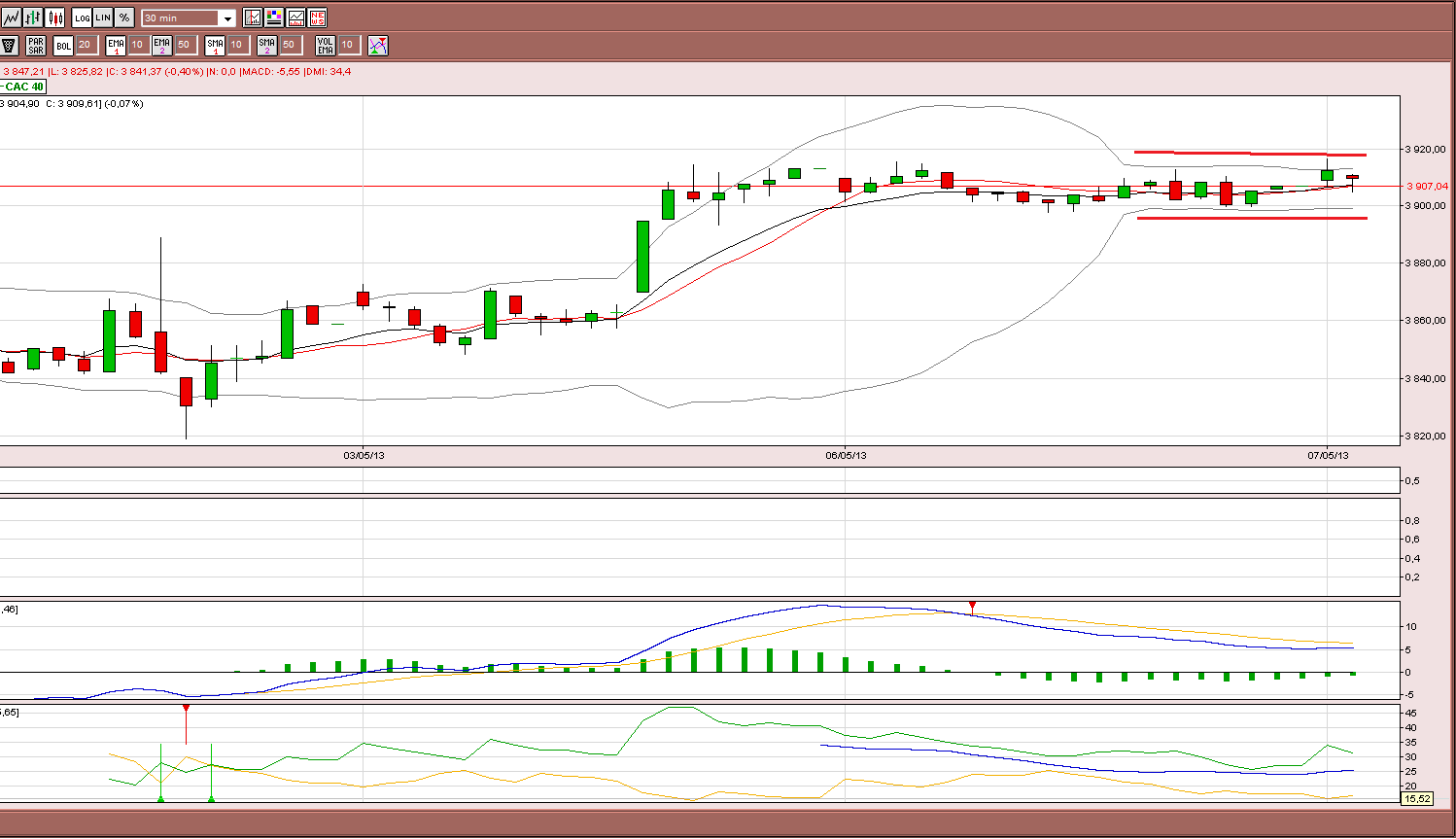1456x839 pixels.
Task: Open the color settings palette icon
Action: [274, 17]
